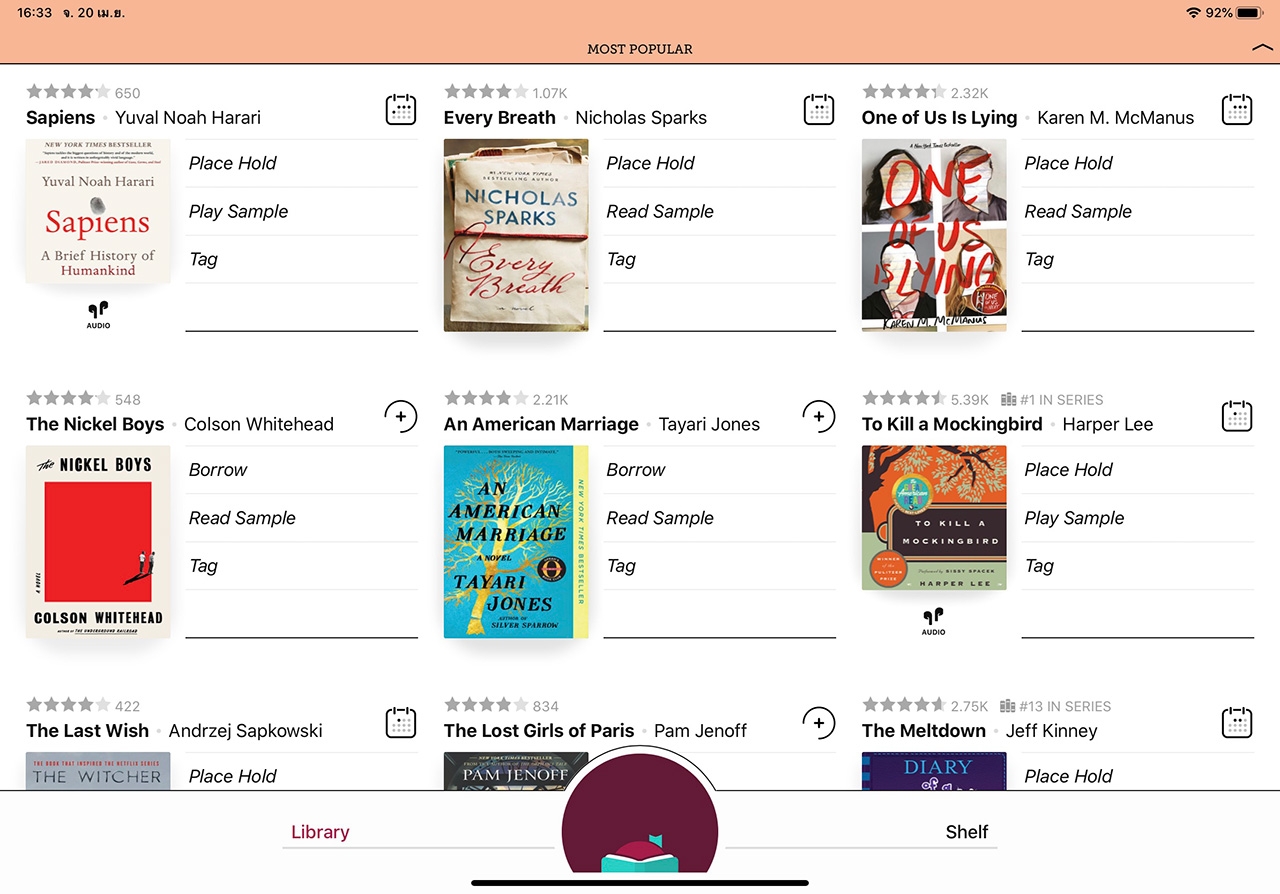Read Sample of An American Marriage
Screen dimensions: 1280x894
tap(660, 518)
